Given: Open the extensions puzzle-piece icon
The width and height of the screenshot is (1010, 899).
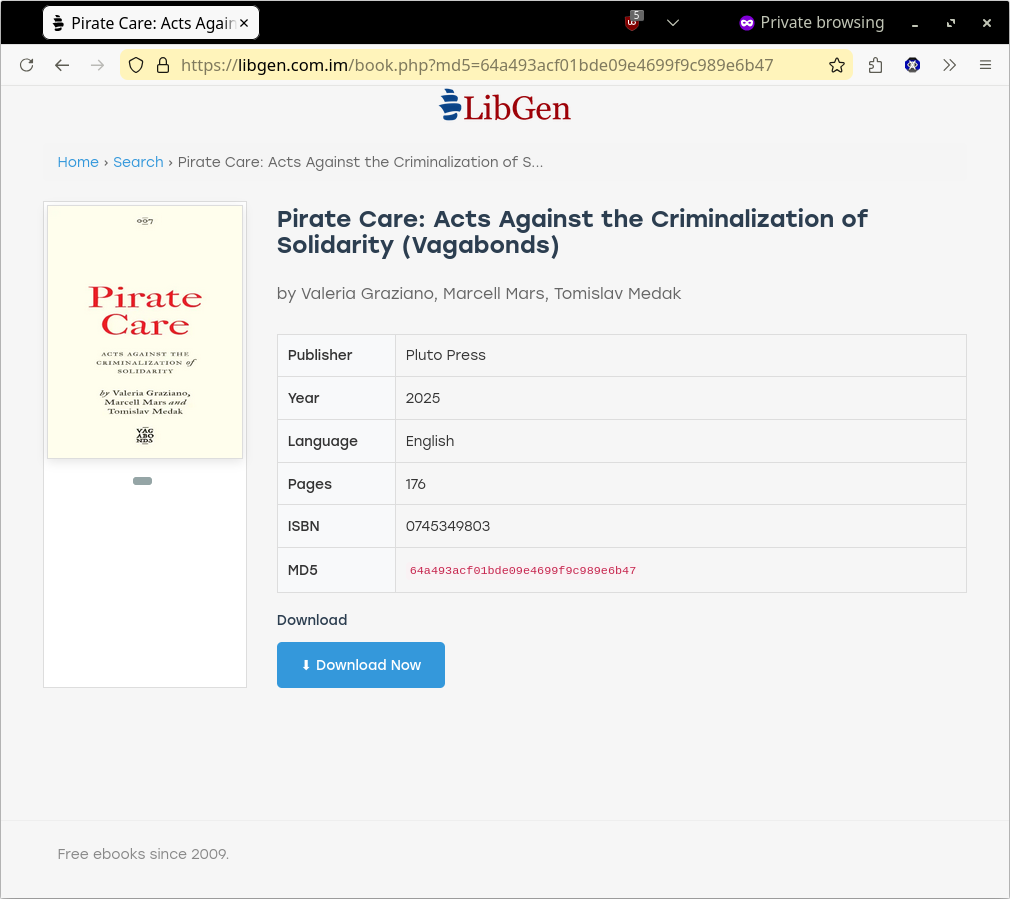Looking at the screenshot, I should pos(876,65).
